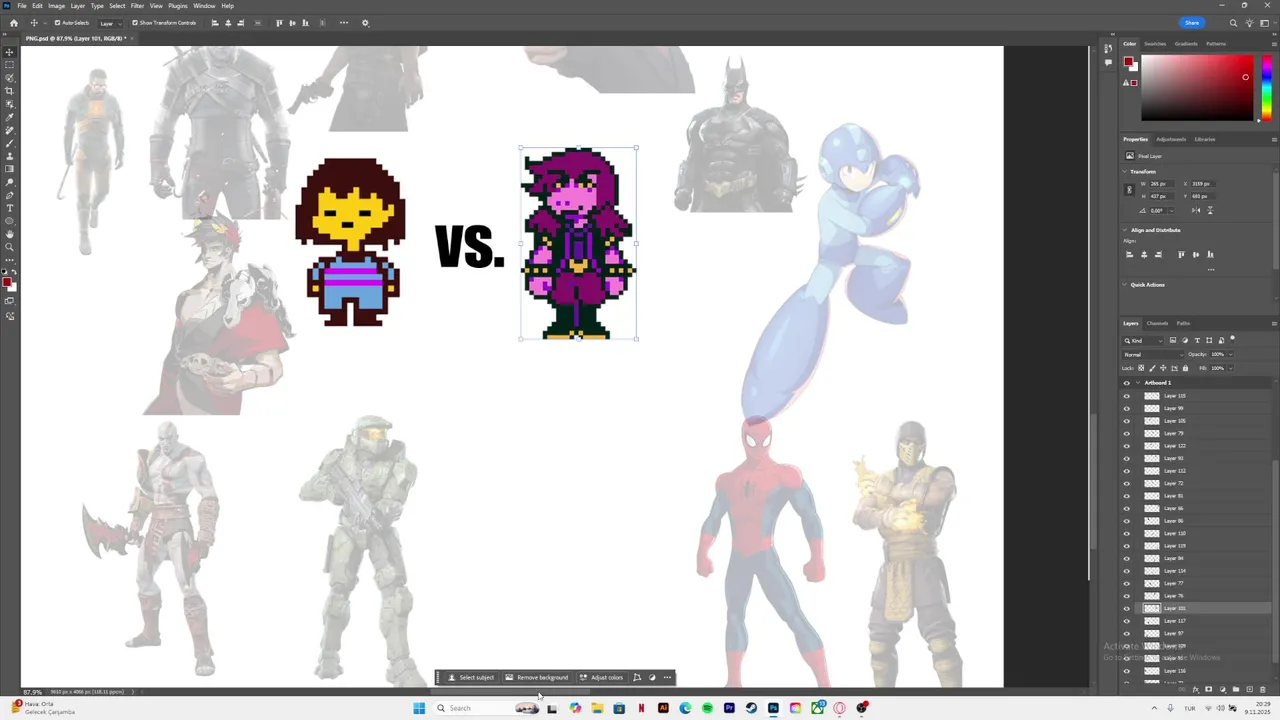The height and width of the screenshot is (720, 1280).
Task: Open the blend mode Normal dropdown
Action: (x=1153, y=354)
